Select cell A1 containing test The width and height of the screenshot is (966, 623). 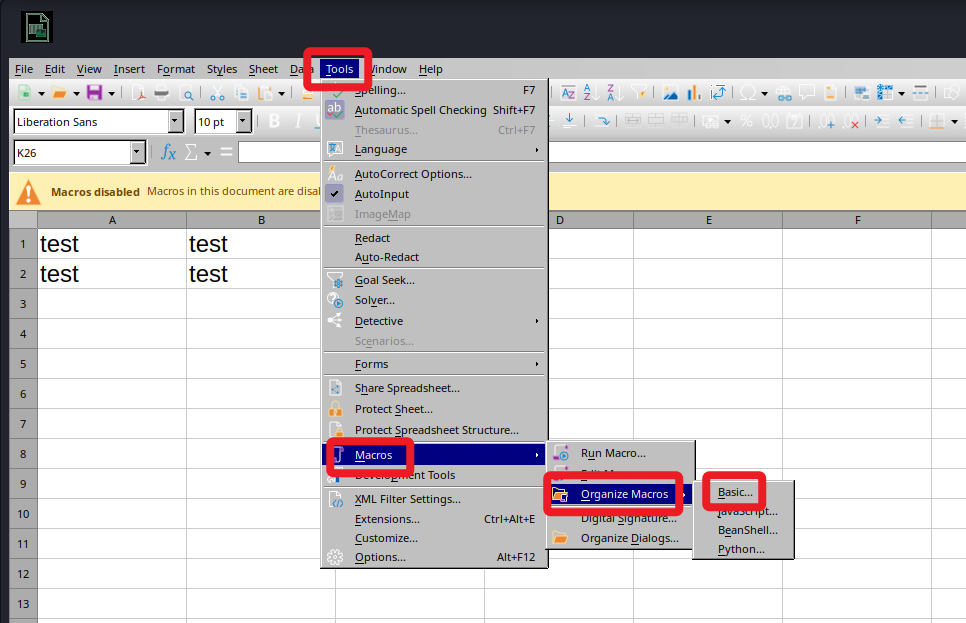point(112,244)
